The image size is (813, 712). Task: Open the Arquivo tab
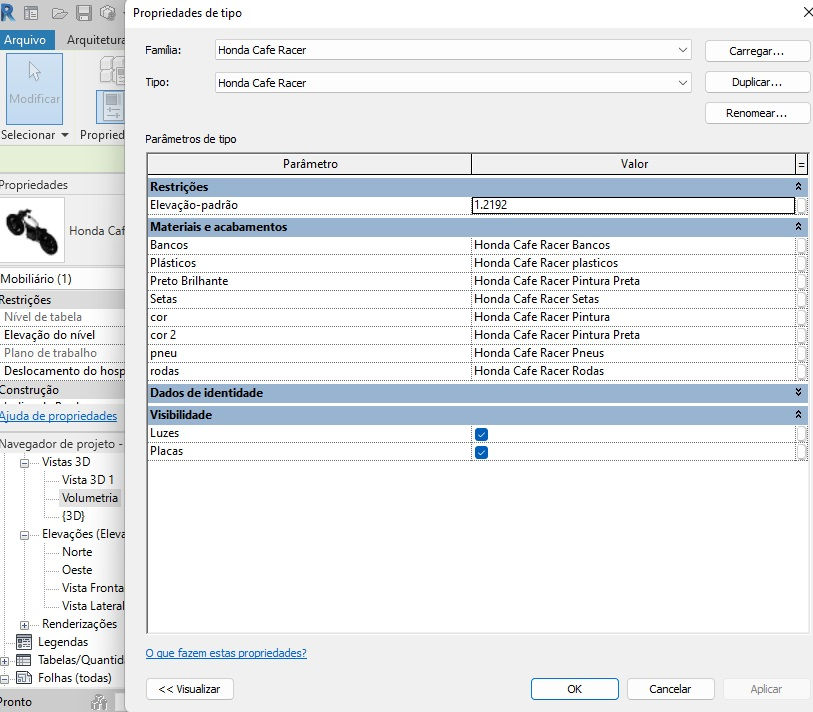click(x=25, y=39)
